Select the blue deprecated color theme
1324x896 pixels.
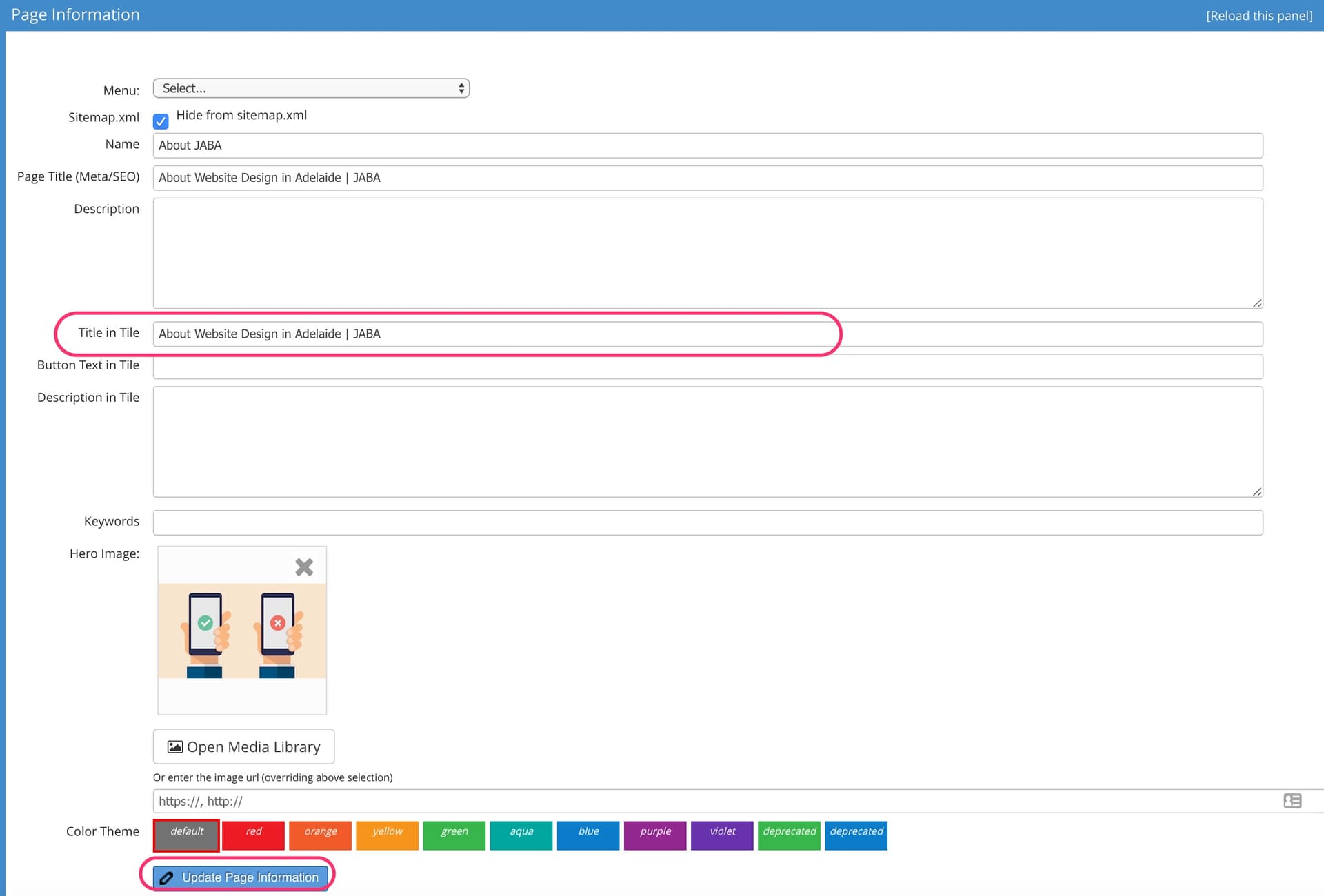(856, 835)
